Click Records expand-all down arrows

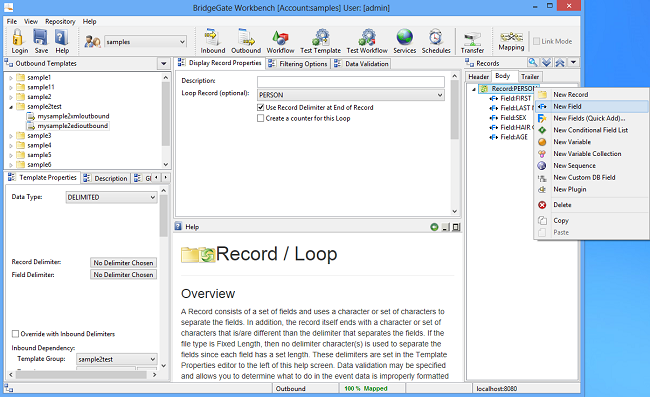click(x=547, y=63)
